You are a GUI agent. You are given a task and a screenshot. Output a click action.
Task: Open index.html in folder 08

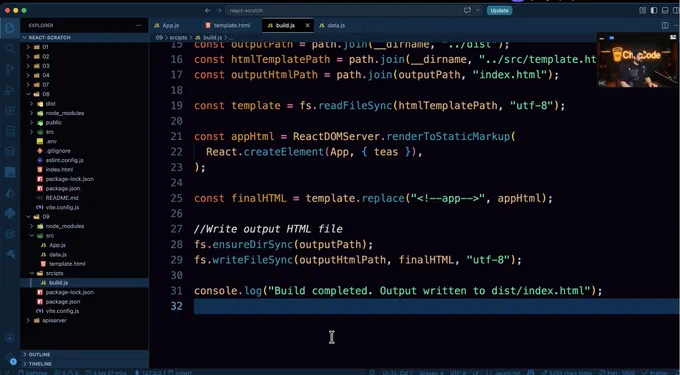tap(85, 170)
